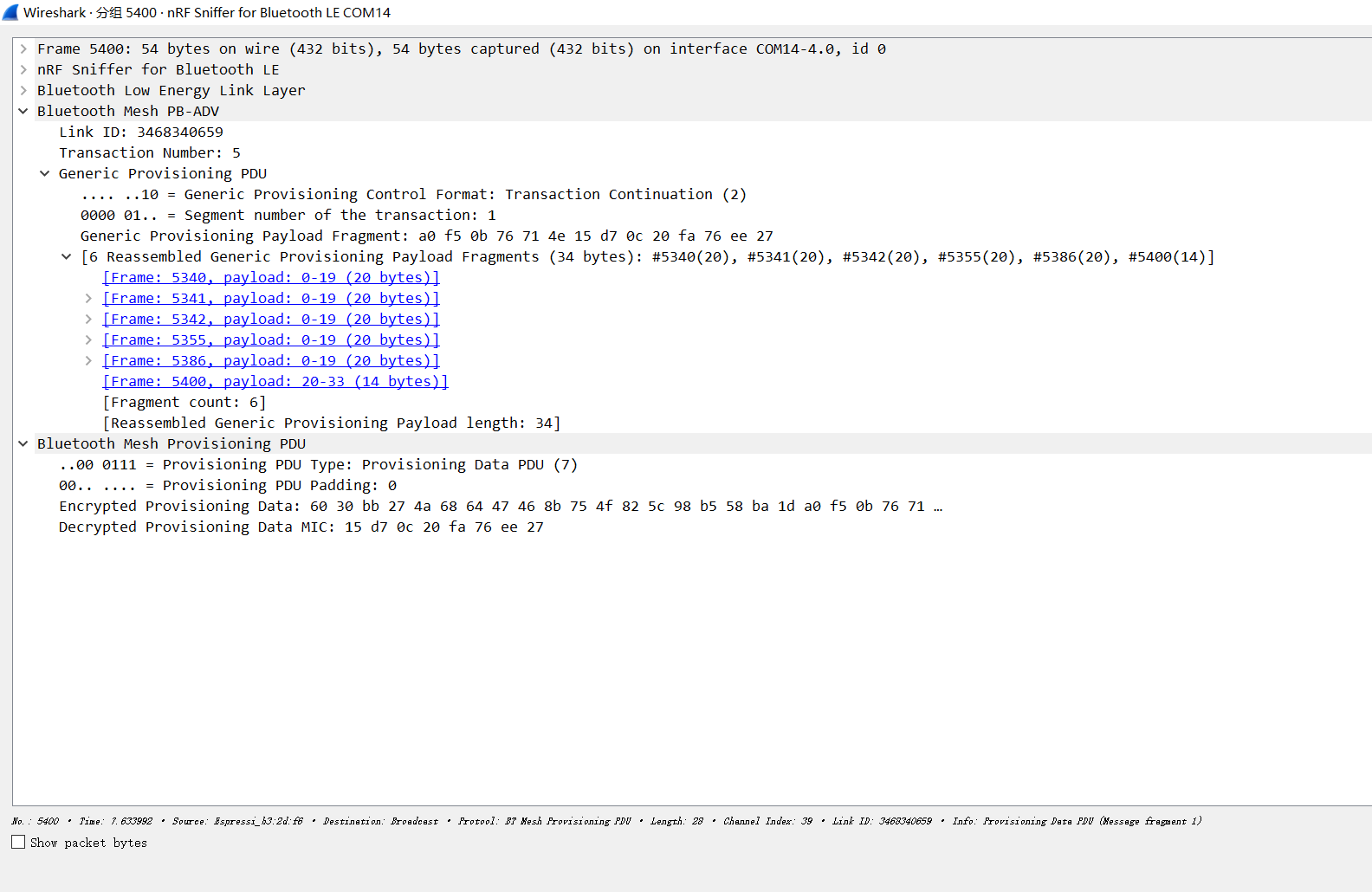Expand Bluetooth Low Energy Link Layer
1372x892 pixels.
point(23,91)
